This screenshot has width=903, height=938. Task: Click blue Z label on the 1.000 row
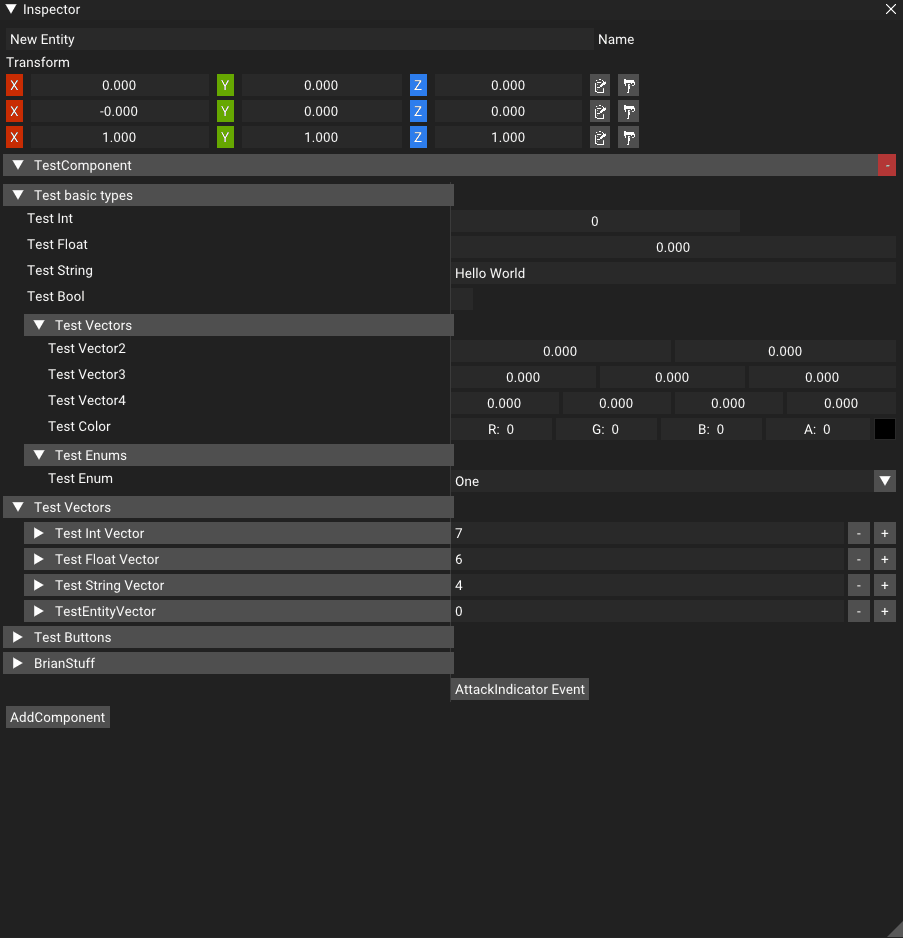[418, 138]
